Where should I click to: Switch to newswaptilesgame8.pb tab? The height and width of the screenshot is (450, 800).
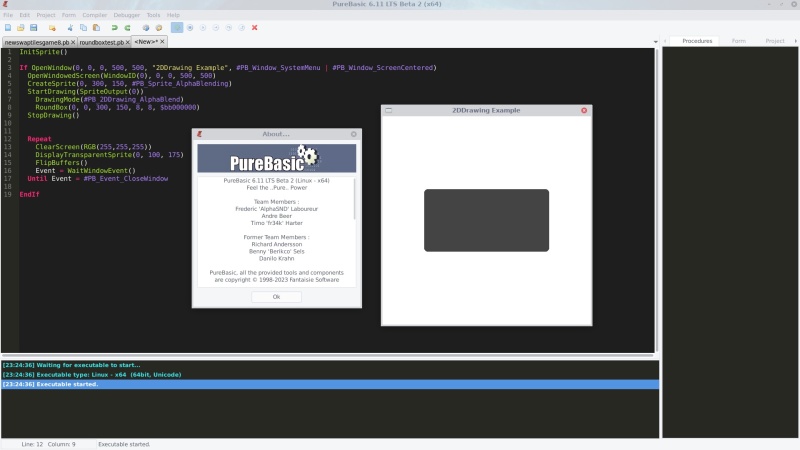coord(37,42)
